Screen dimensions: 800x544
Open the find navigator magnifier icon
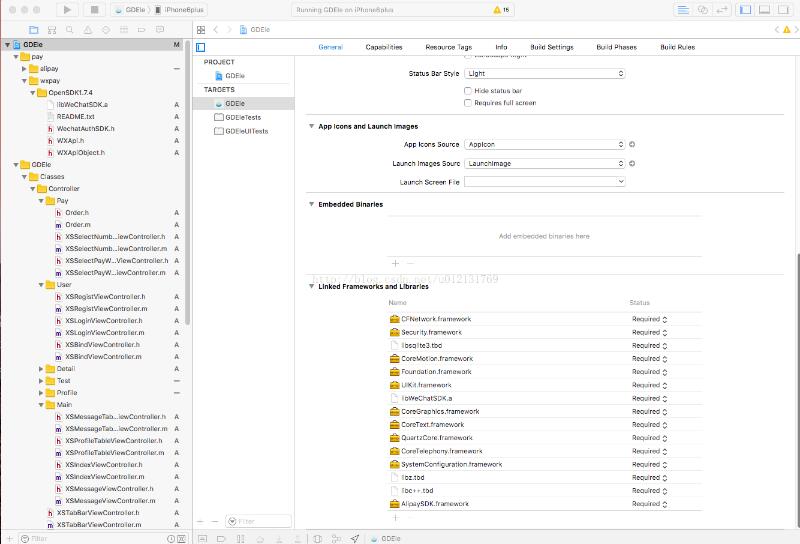tap(70, 30)
